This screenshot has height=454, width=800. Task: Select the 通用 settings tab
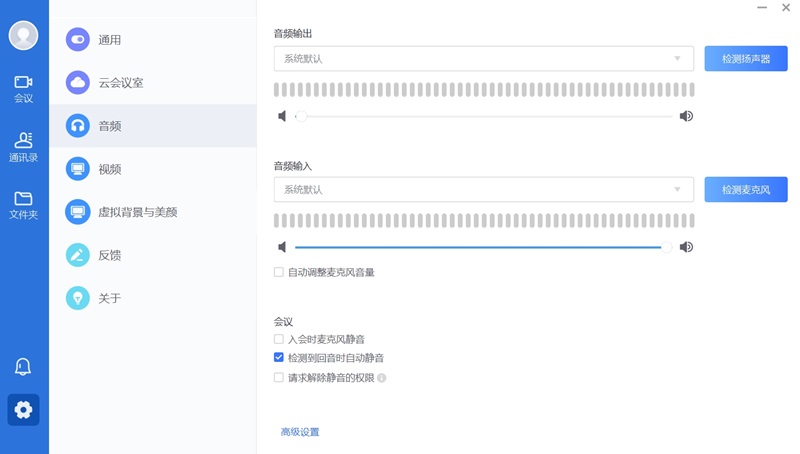[x=110, y=40]
